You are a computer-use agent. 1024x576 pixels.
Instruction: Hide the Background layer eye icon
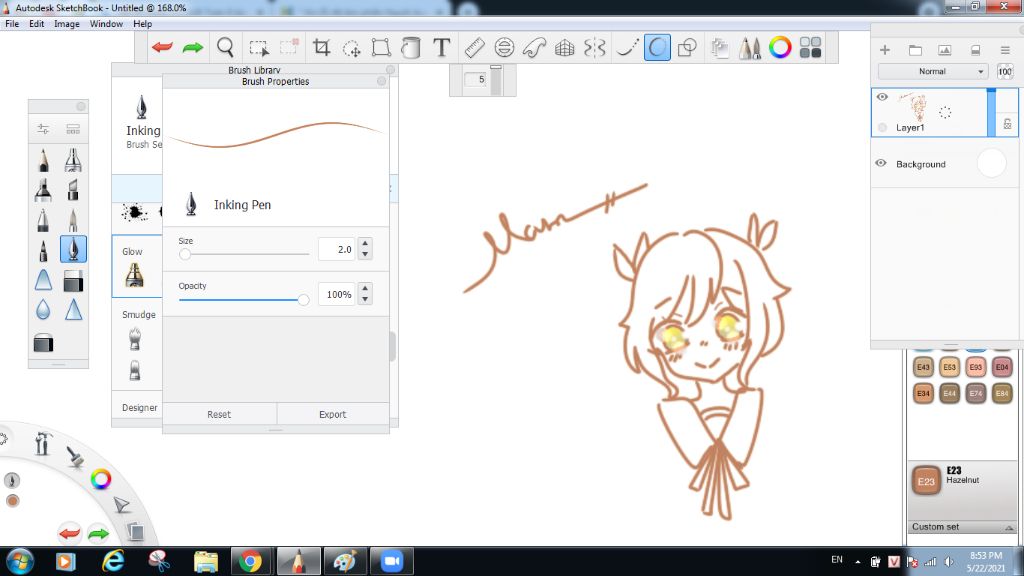pyautogui.click(x=881, y=163)
